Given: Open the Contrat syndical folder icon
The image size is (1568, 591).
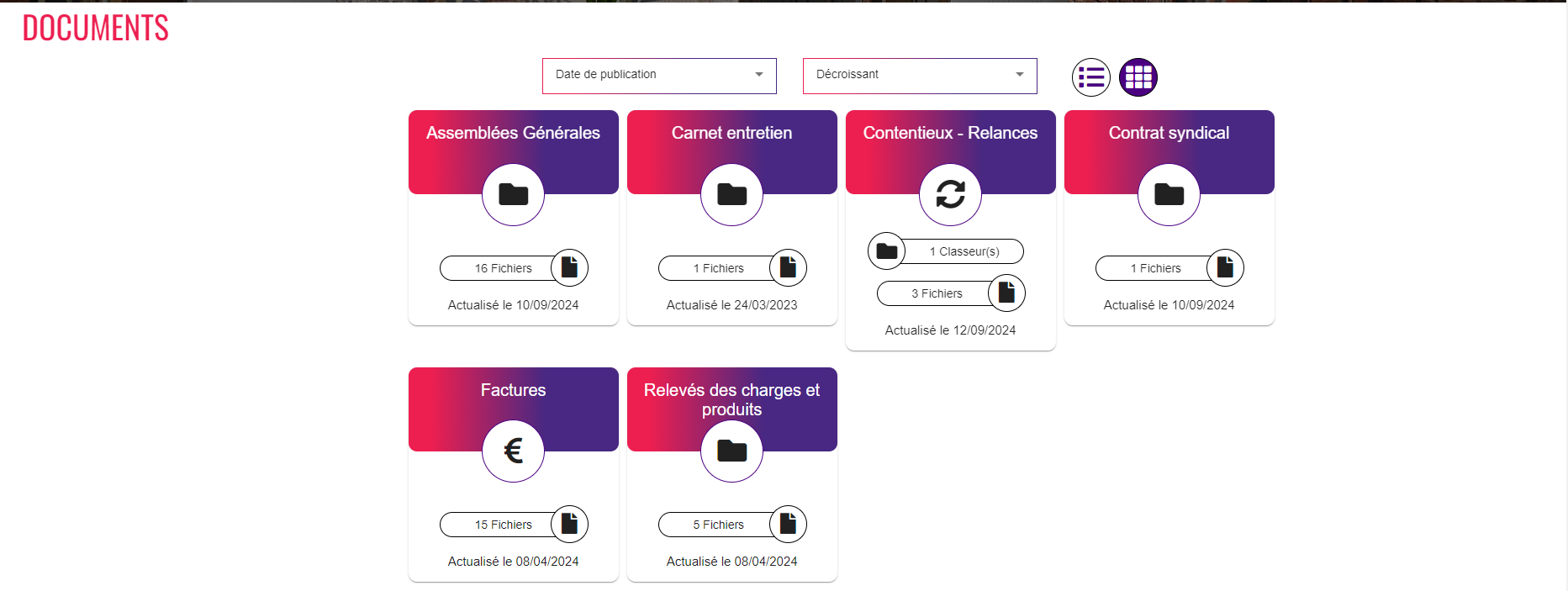Looking at the screenshot, I should click(1169, 194).
